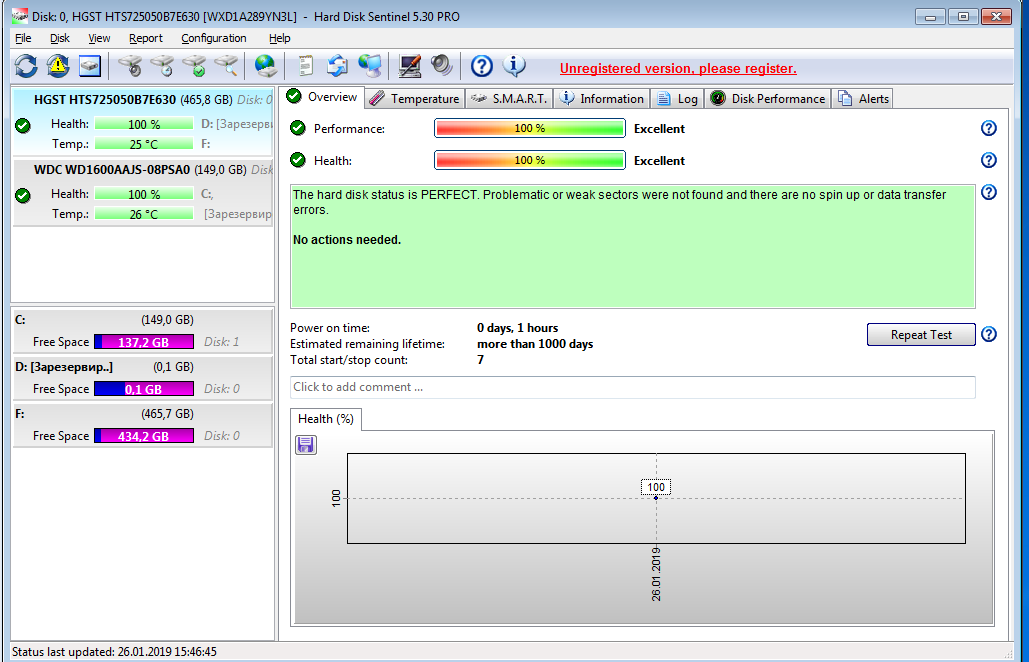The image size is (1029, 662).
Task: Click the '0 days, 1 hours' power on time value
Action: (518, 328)
